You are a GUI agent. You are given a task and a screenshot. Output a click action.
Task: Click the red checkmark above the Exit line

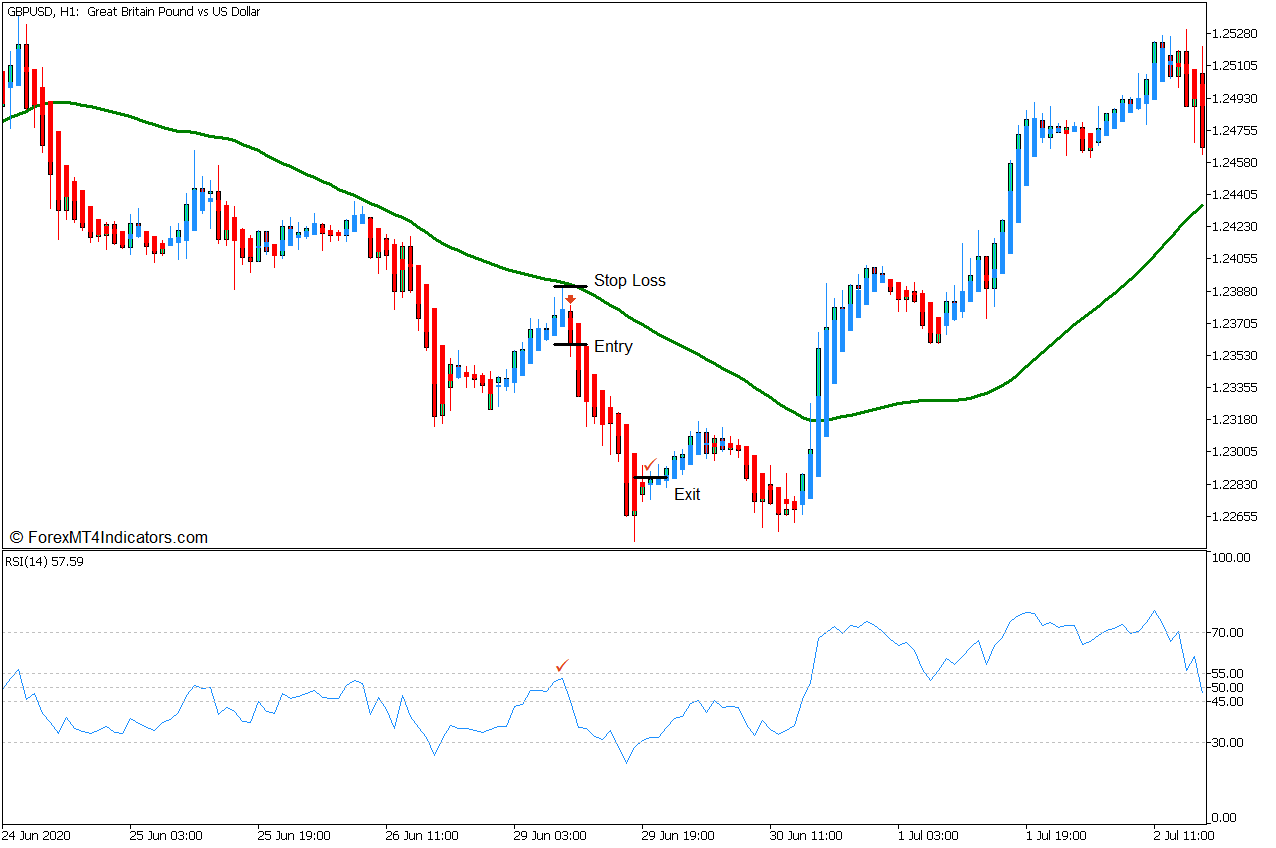click(649, 465)
